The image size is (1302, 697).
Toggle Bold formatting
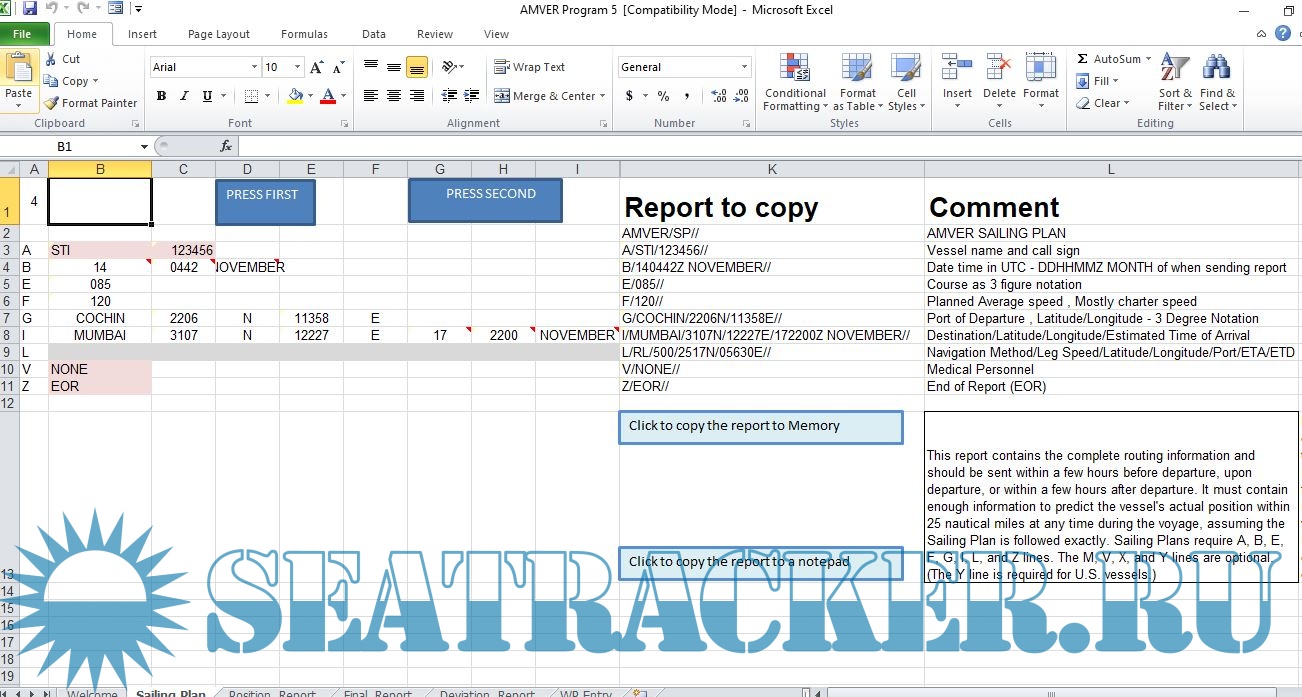(161, 96)
